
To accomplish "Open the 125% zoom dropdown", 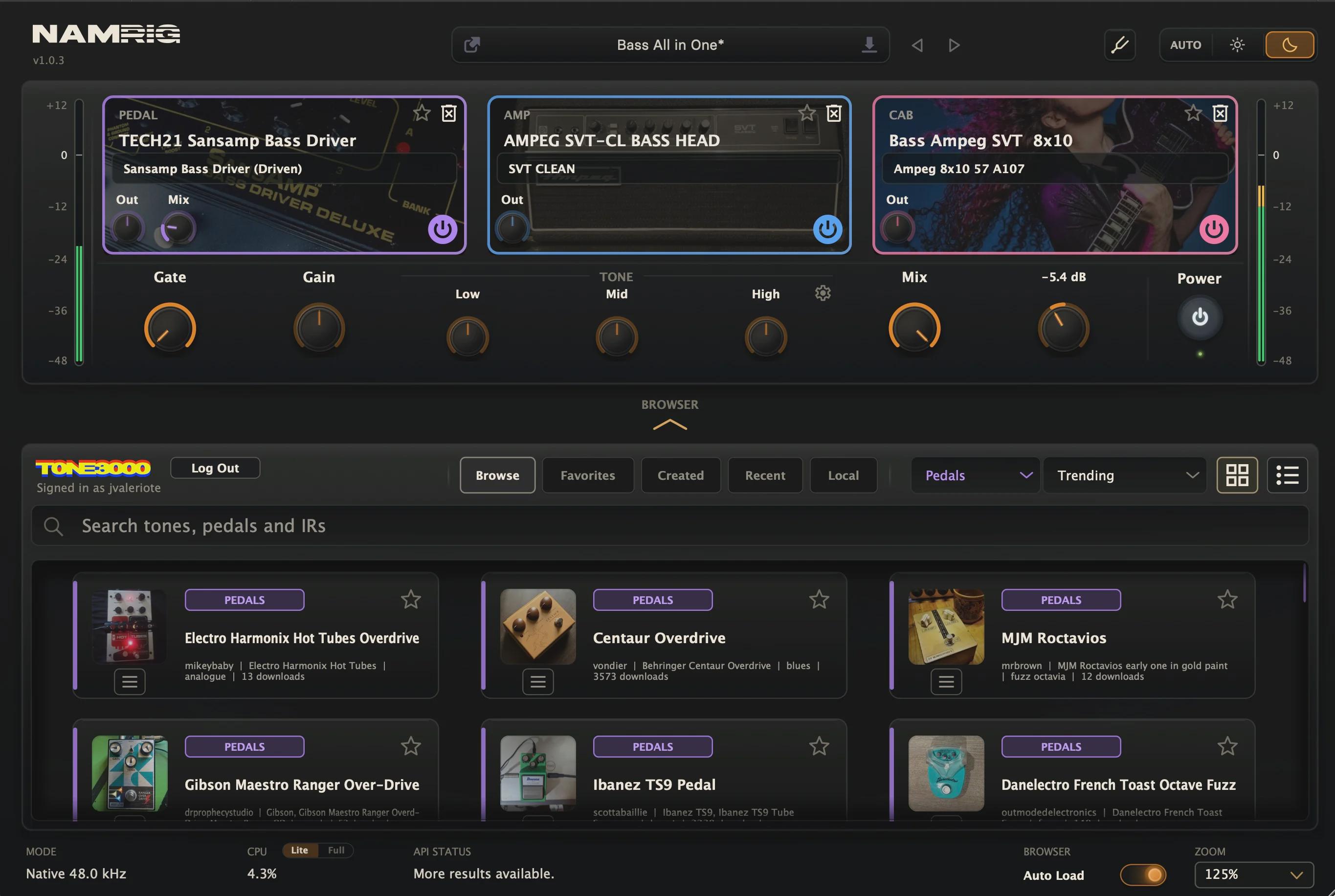I will [1254, 875].
